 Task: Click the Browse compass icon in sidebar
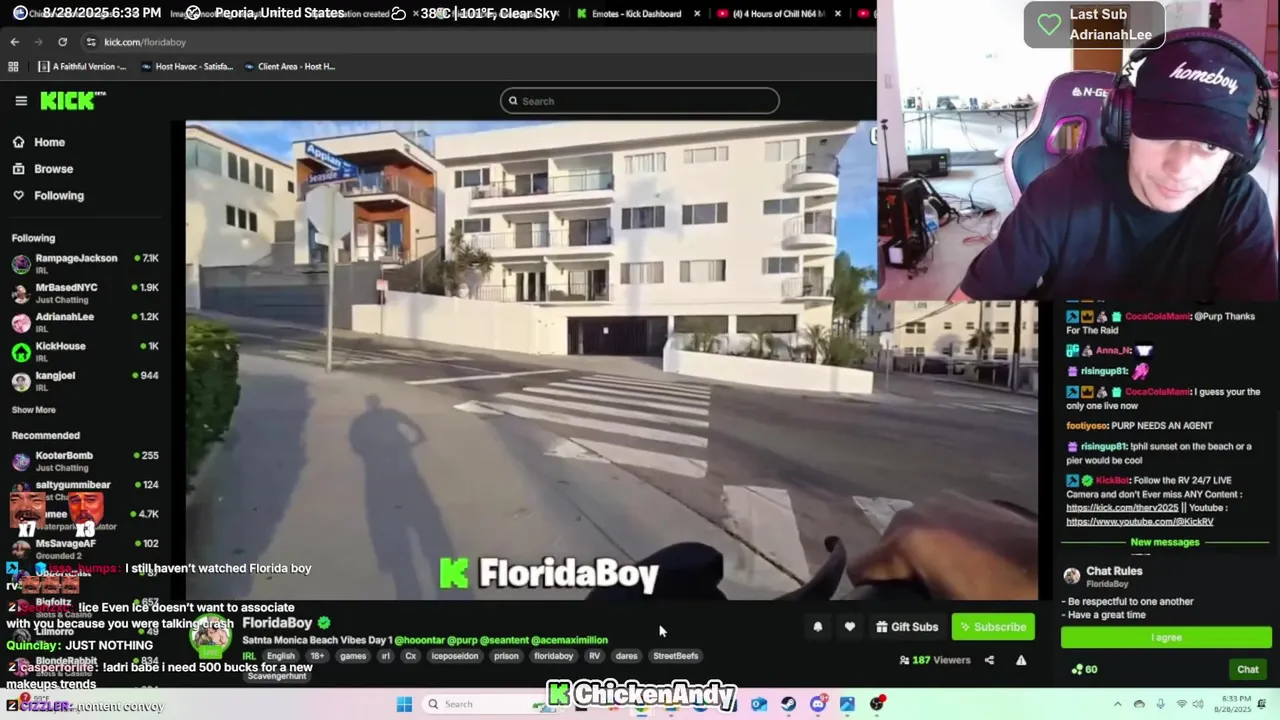click(18, 169)
